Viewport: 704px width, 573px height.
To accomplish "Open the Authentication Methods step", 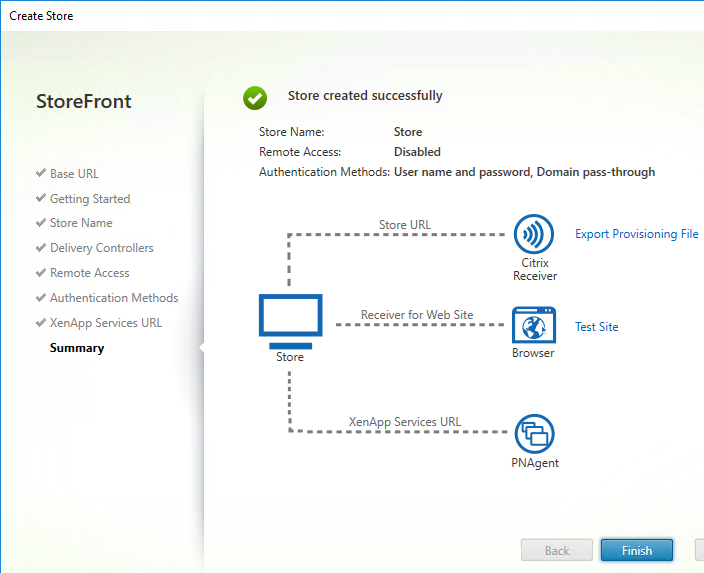I will [114, 298].
